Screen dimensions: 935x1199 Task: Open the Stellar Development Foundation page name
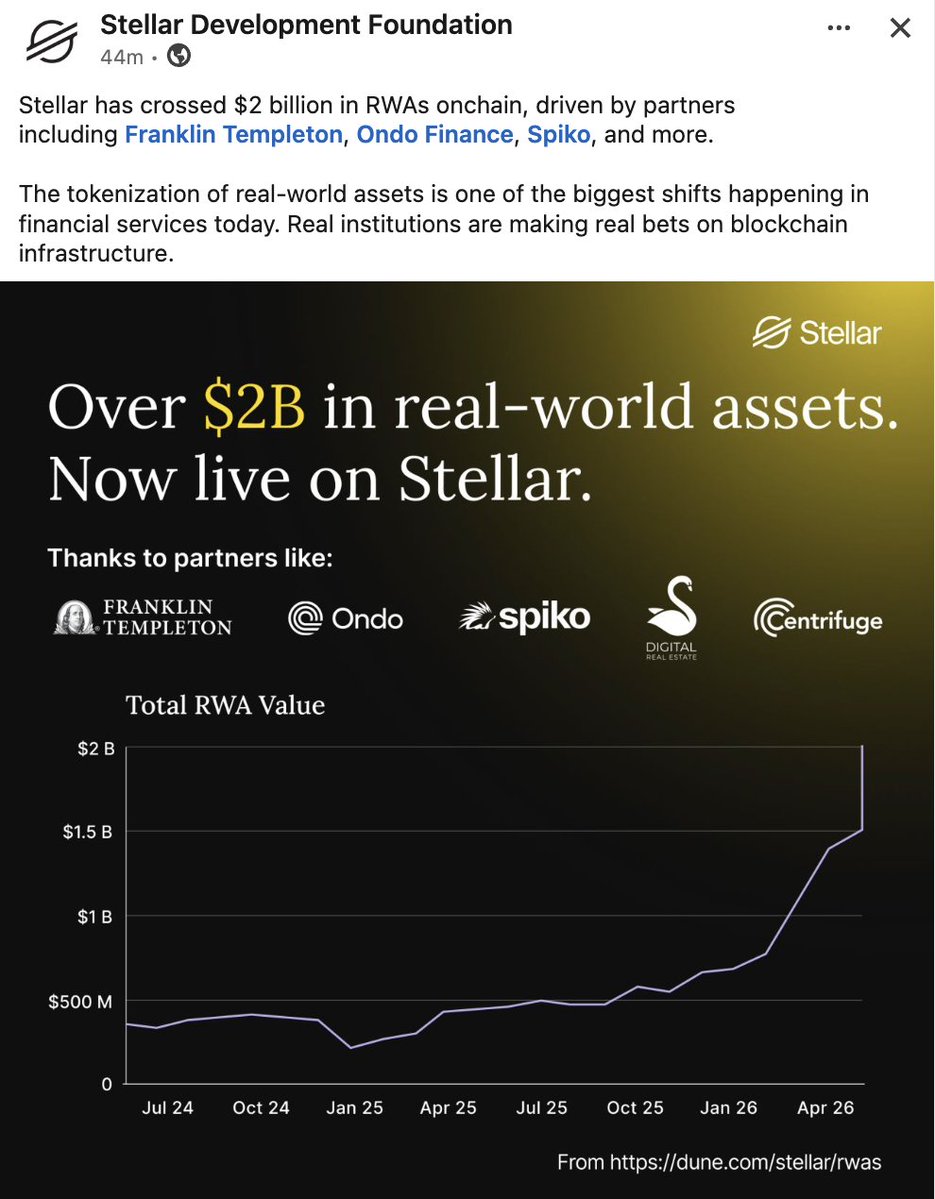[306, 25]
